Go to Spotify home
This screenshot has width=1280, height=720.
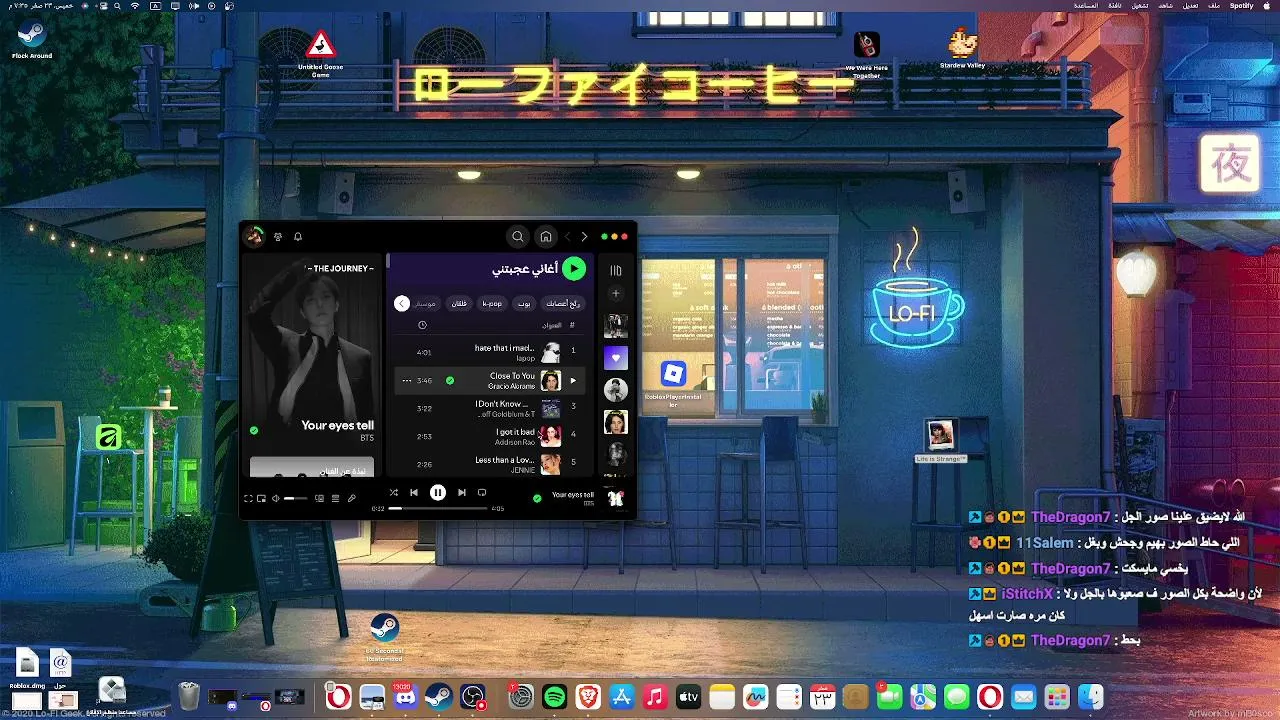tap(546, 237)
